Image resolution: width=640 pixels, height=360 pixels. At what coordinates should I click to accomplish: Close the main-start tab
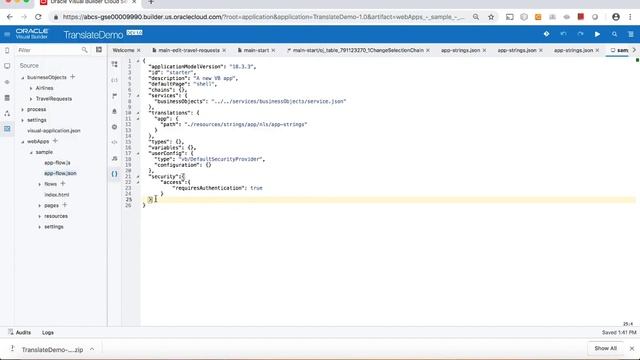273,50
